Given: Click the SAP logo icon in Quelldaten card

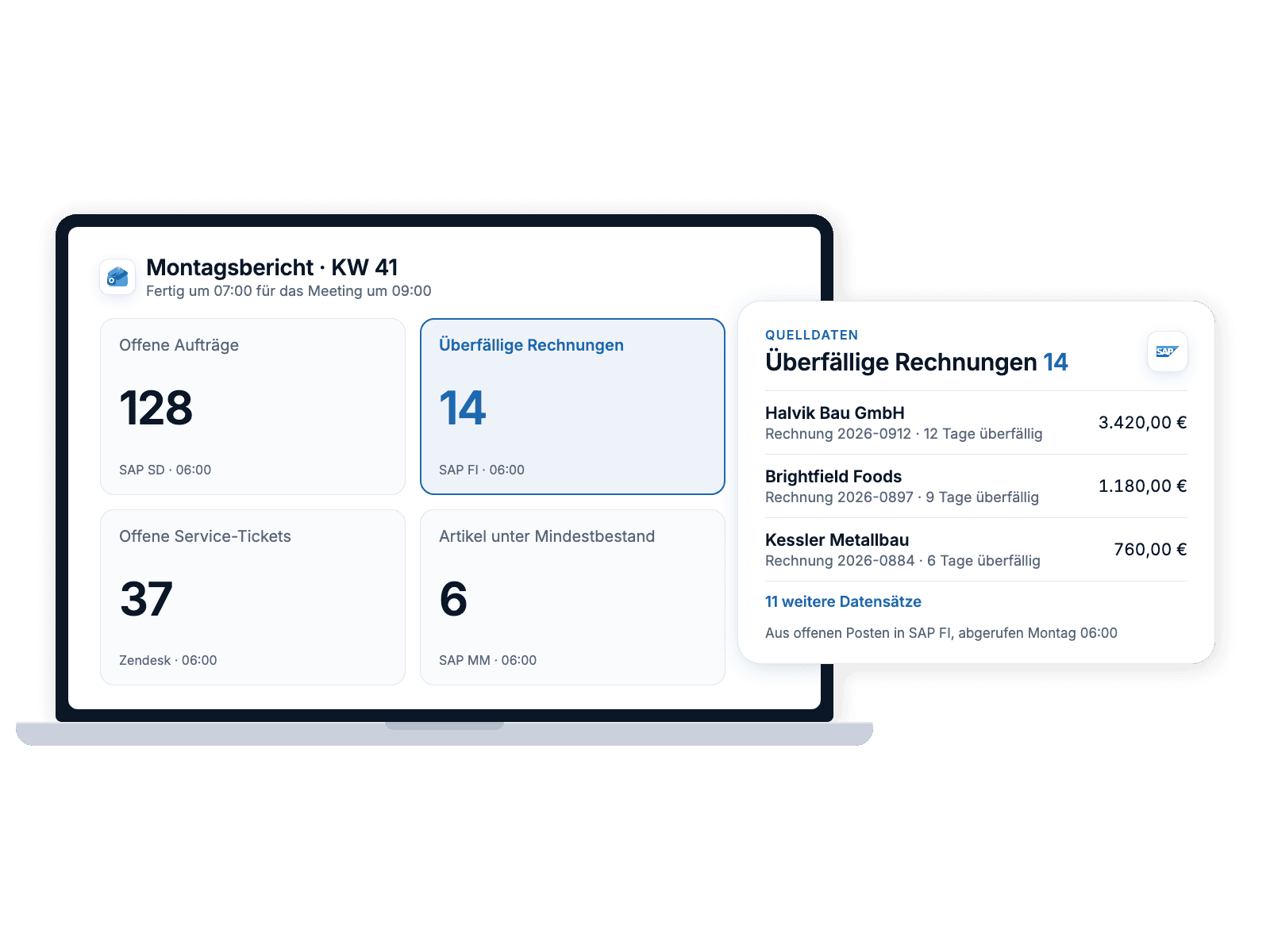Looking at the screenshot, I should click(1167, 351).
